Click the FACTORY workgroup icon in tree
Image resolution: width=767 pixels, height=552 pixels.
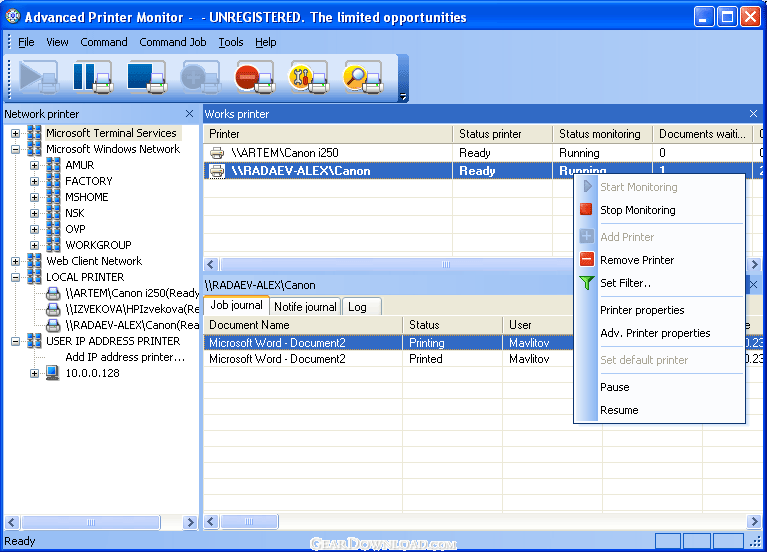[x=53, y=181]
